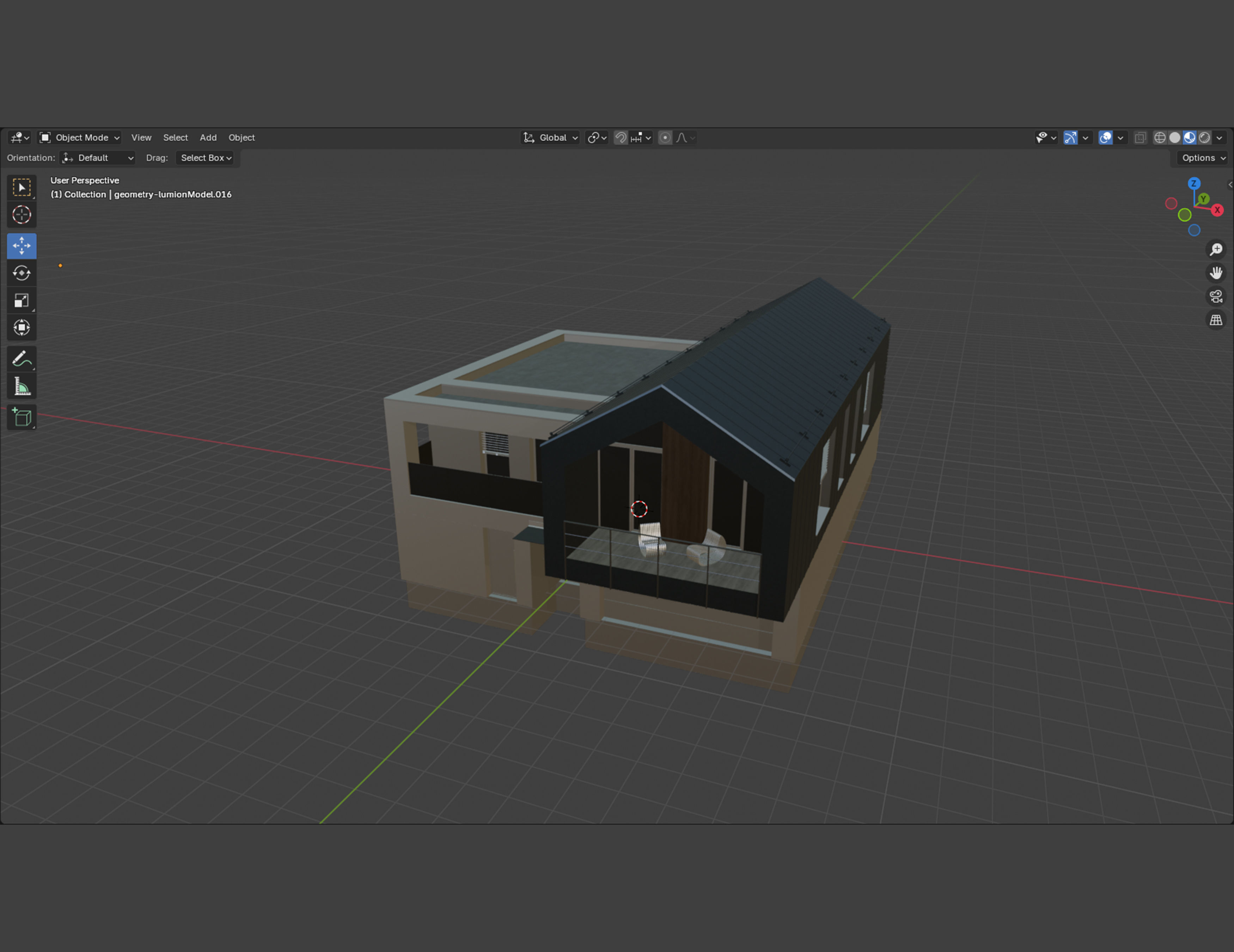Open the Object menu

pyautogui.click(x=241, y=138)
